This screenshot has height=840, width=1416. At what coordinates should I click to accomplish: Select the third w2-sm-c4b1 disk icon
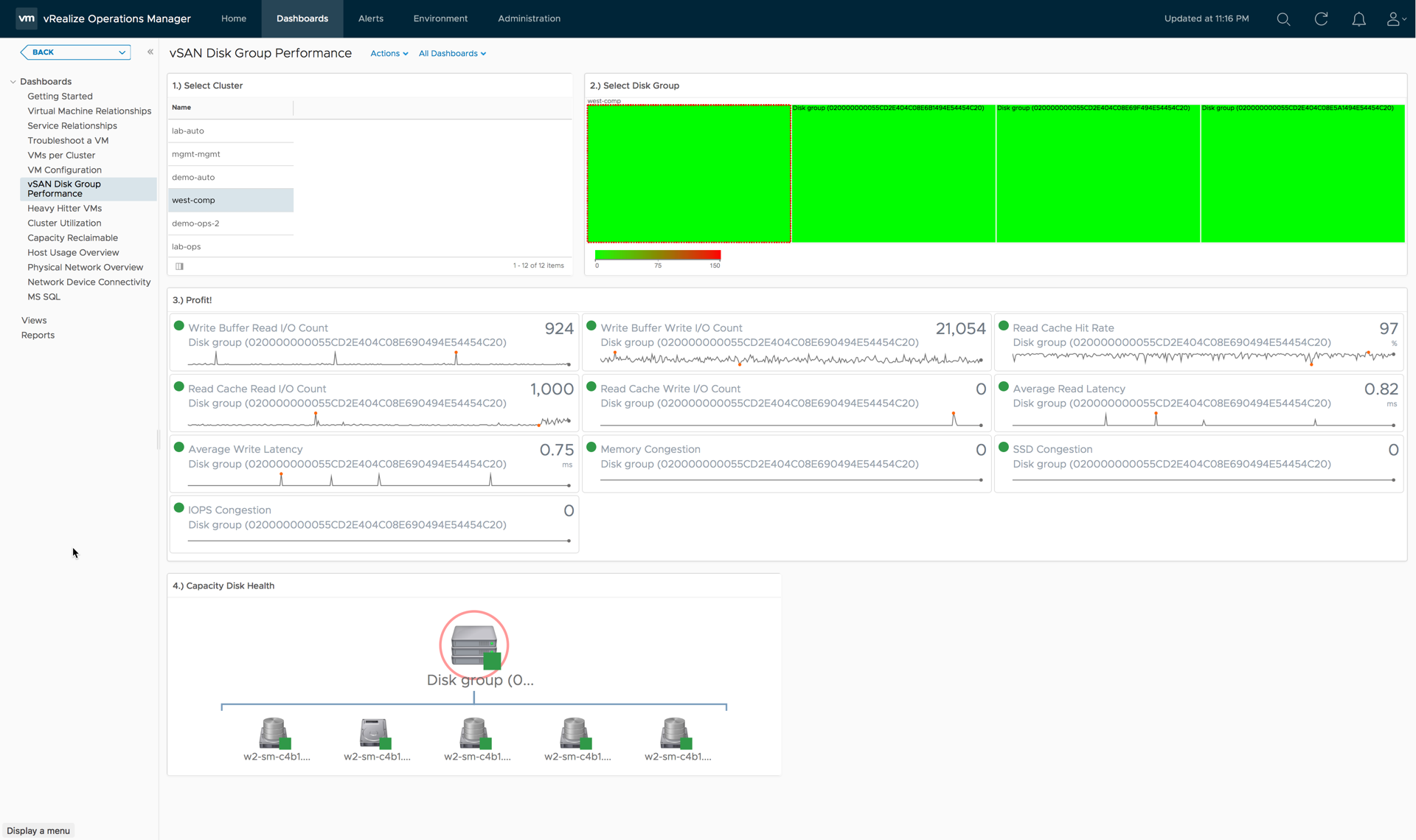(x=475, y=733)
